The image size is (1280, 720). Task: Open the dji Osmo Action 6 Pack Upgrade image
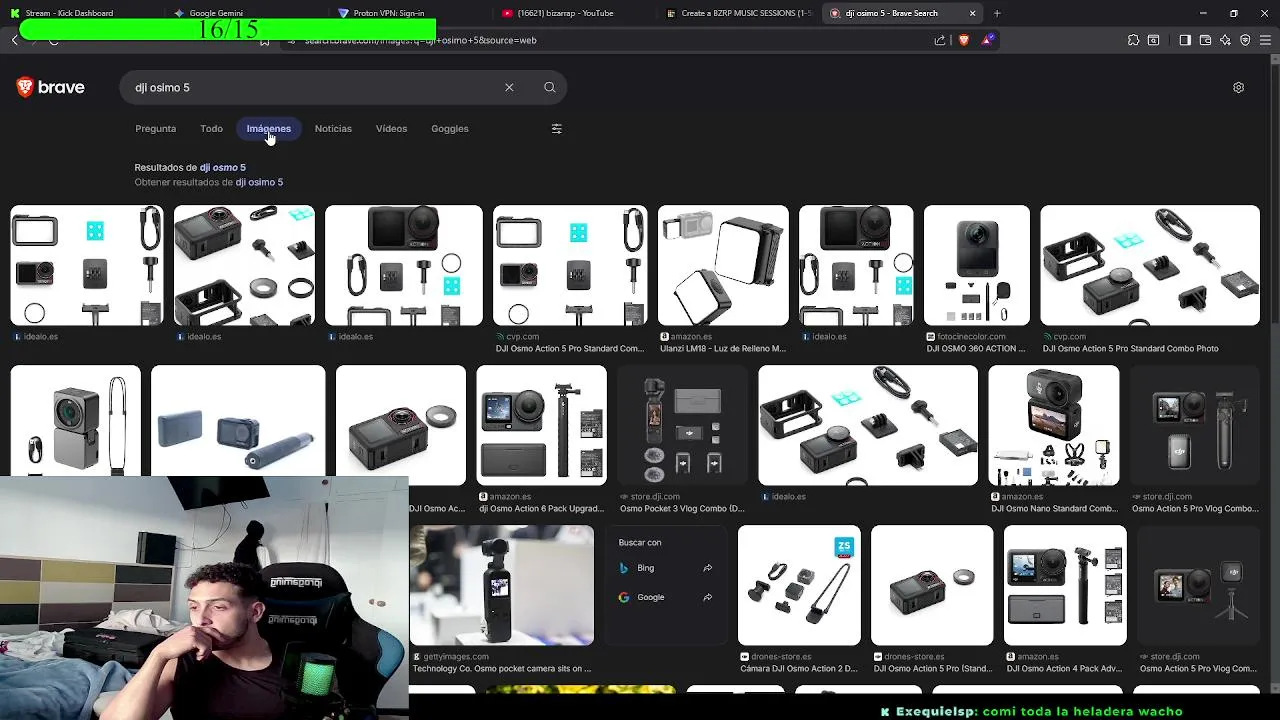coord(541,425)
